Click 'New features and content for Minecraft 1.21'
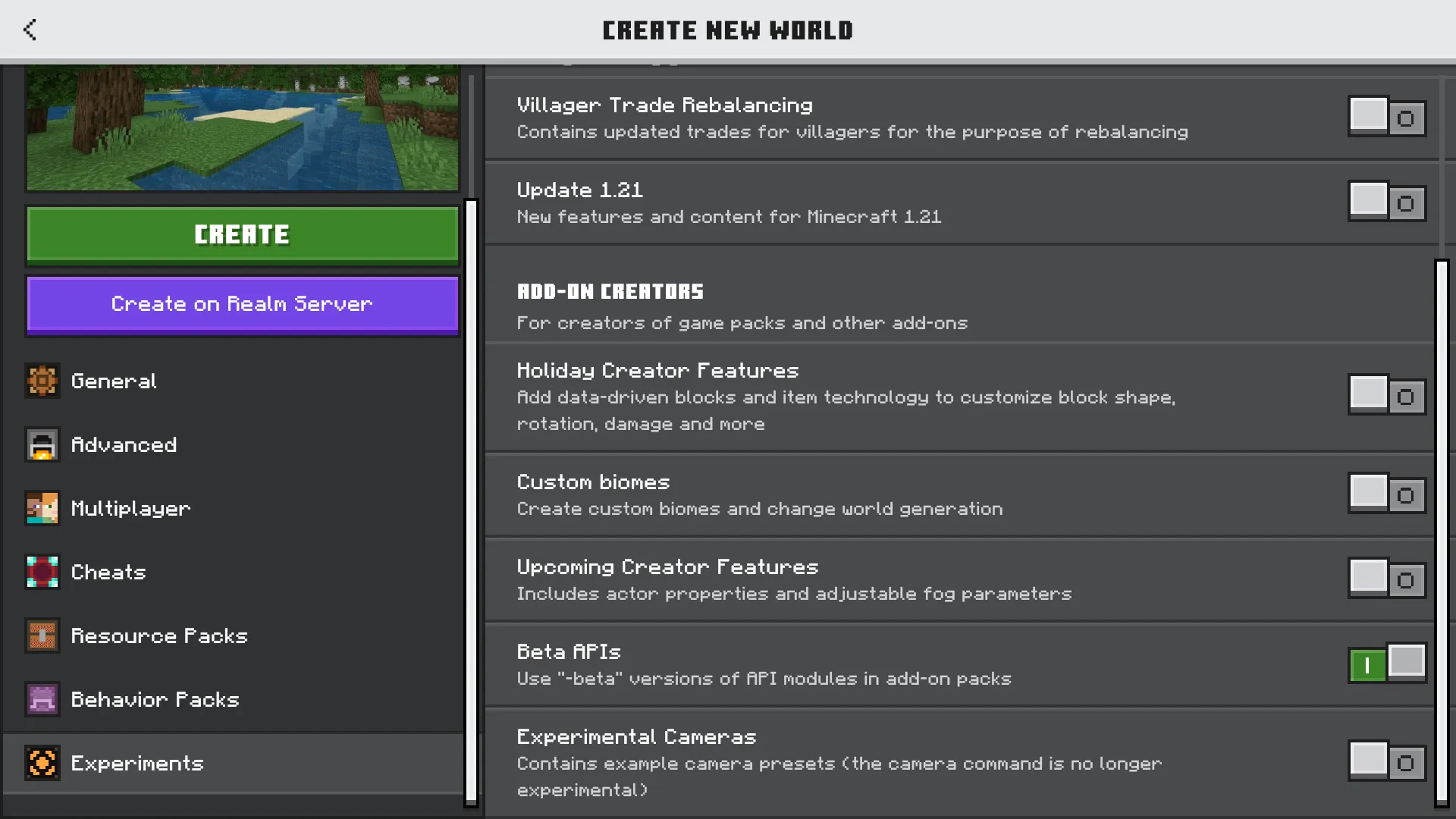Viewport: 1456px width, 819px height. coord(729,217)
